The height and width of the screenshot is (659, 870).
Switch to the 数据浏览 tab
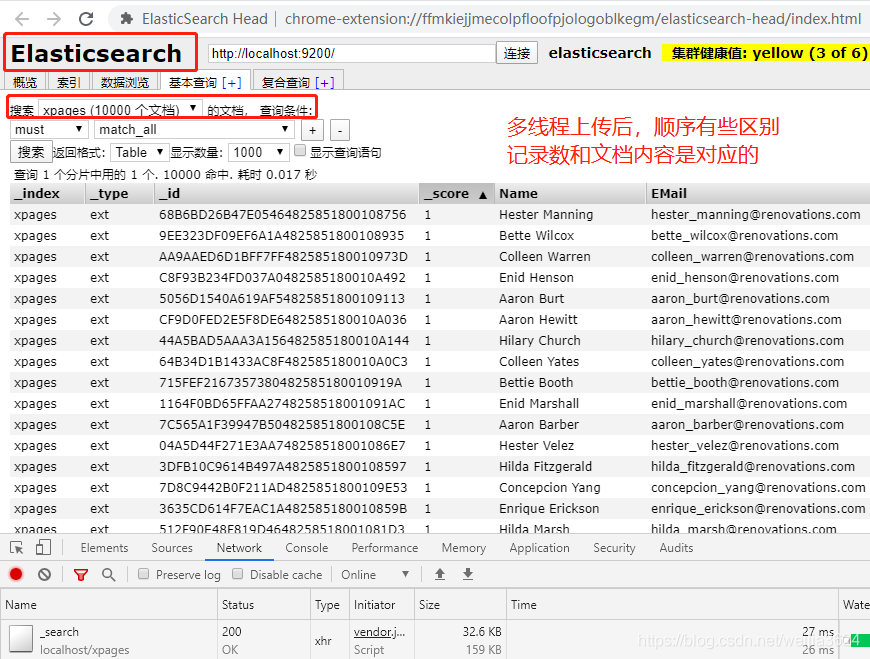tap(125, 83)
